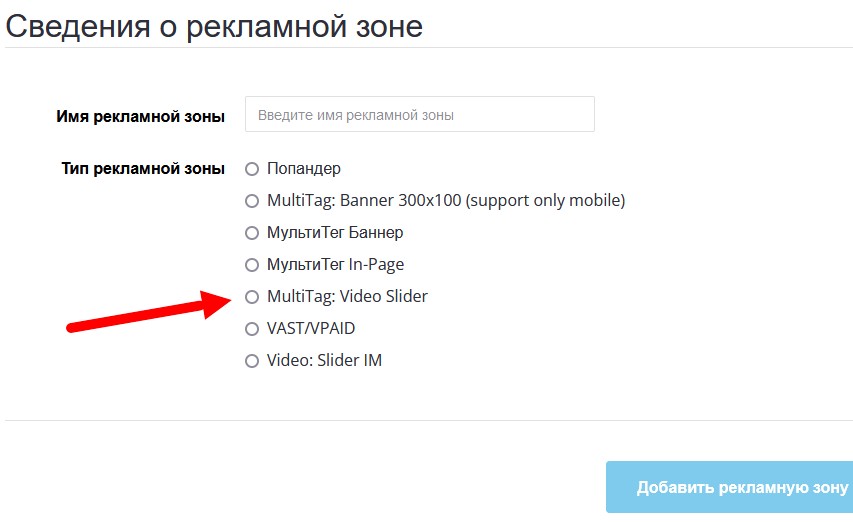Click the 'Имя рекламной зоны' field label
853x522 pixels.
pyautogui.click(x=141, y=116)
